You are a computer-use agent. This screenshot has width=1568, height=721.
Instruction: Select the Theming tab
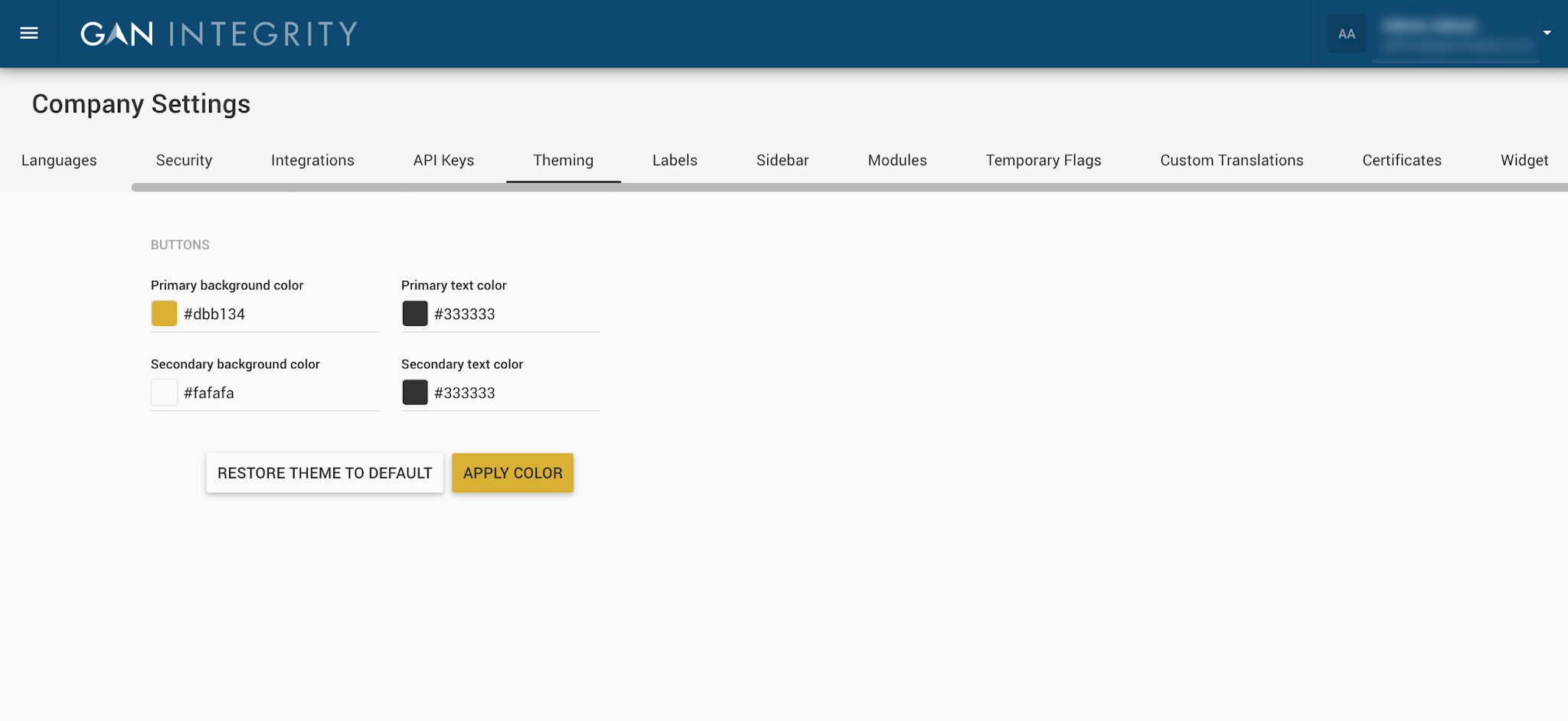pos(563,160)
